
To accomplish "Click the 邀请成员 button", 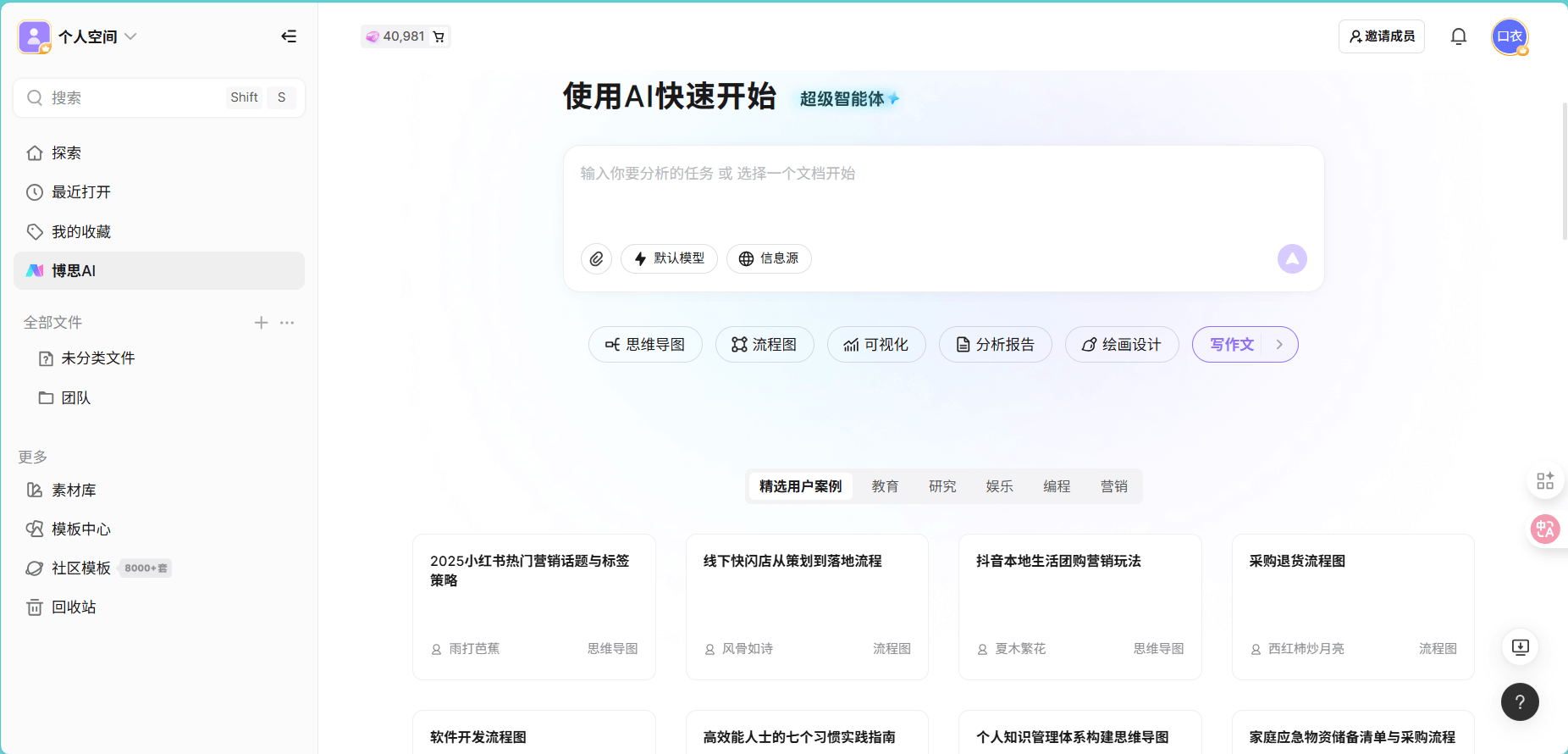I will point(1381,36).
